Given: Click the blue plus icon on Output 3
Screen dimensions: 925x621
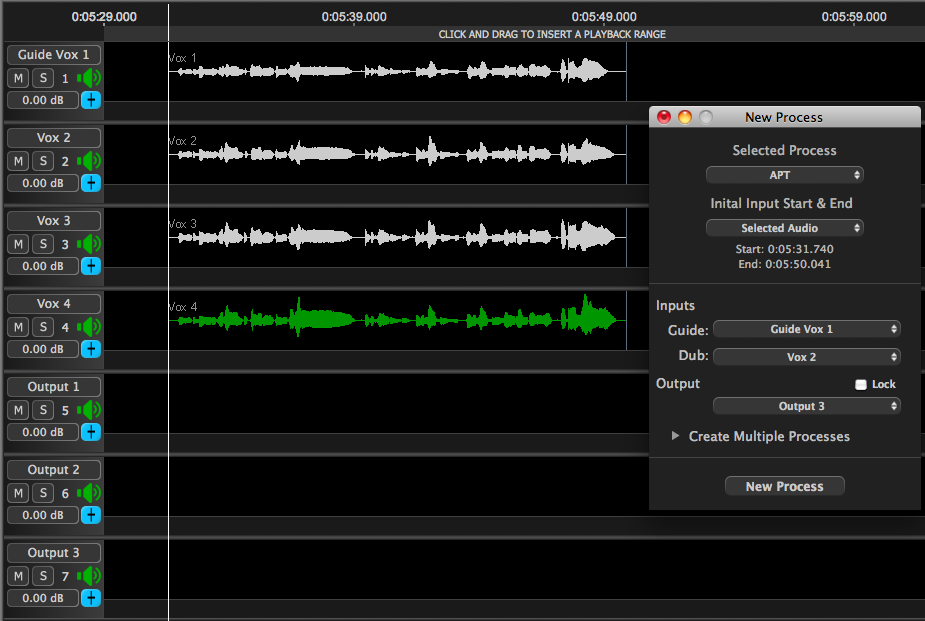Looking at the screenshot, I should [x=91, y=598].
